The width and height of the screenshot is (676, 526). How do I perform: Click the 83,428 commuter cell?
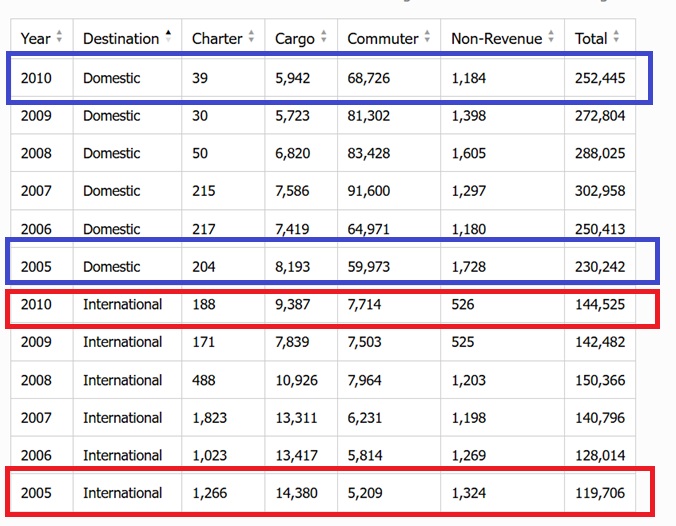tap(369, 153)
